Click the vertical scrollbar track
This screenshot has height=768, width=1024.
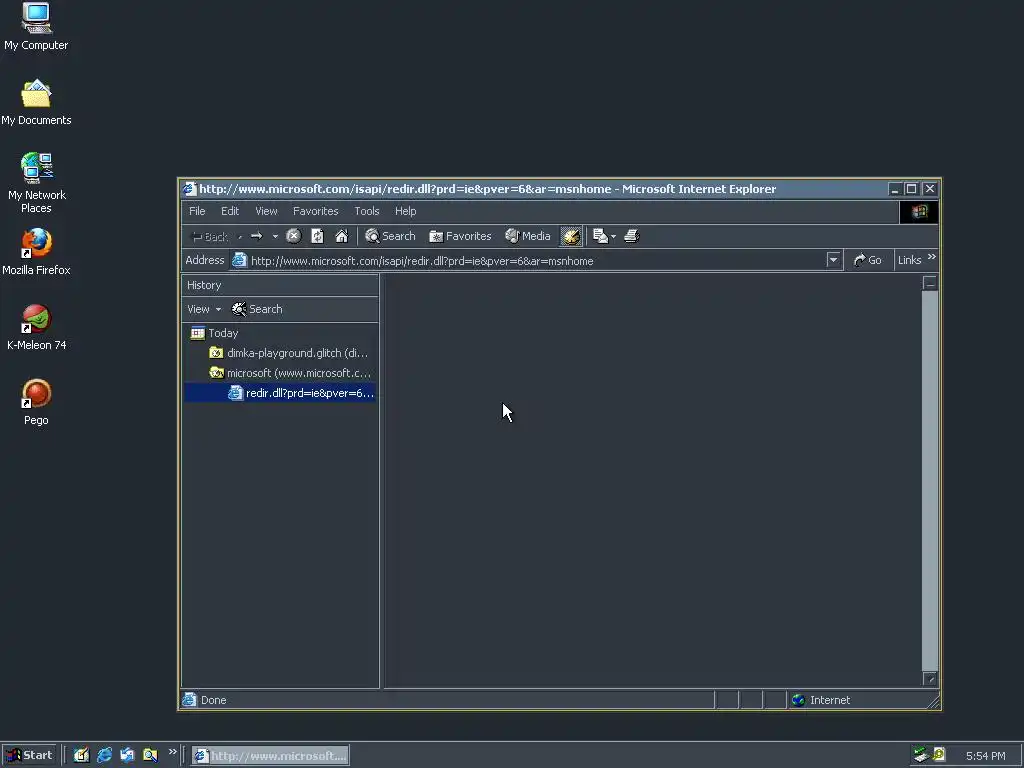coord(930,481)
